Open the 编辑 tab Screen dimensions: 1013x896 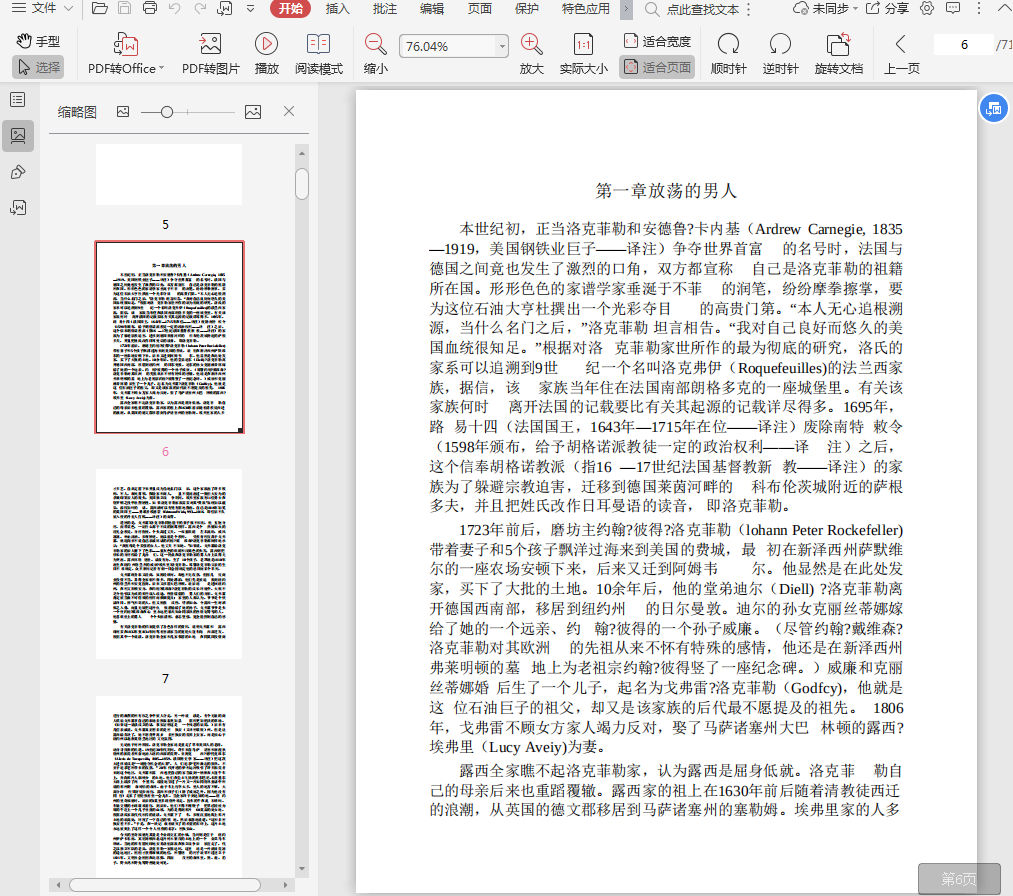pyautogui.click(x=432, y=8)
